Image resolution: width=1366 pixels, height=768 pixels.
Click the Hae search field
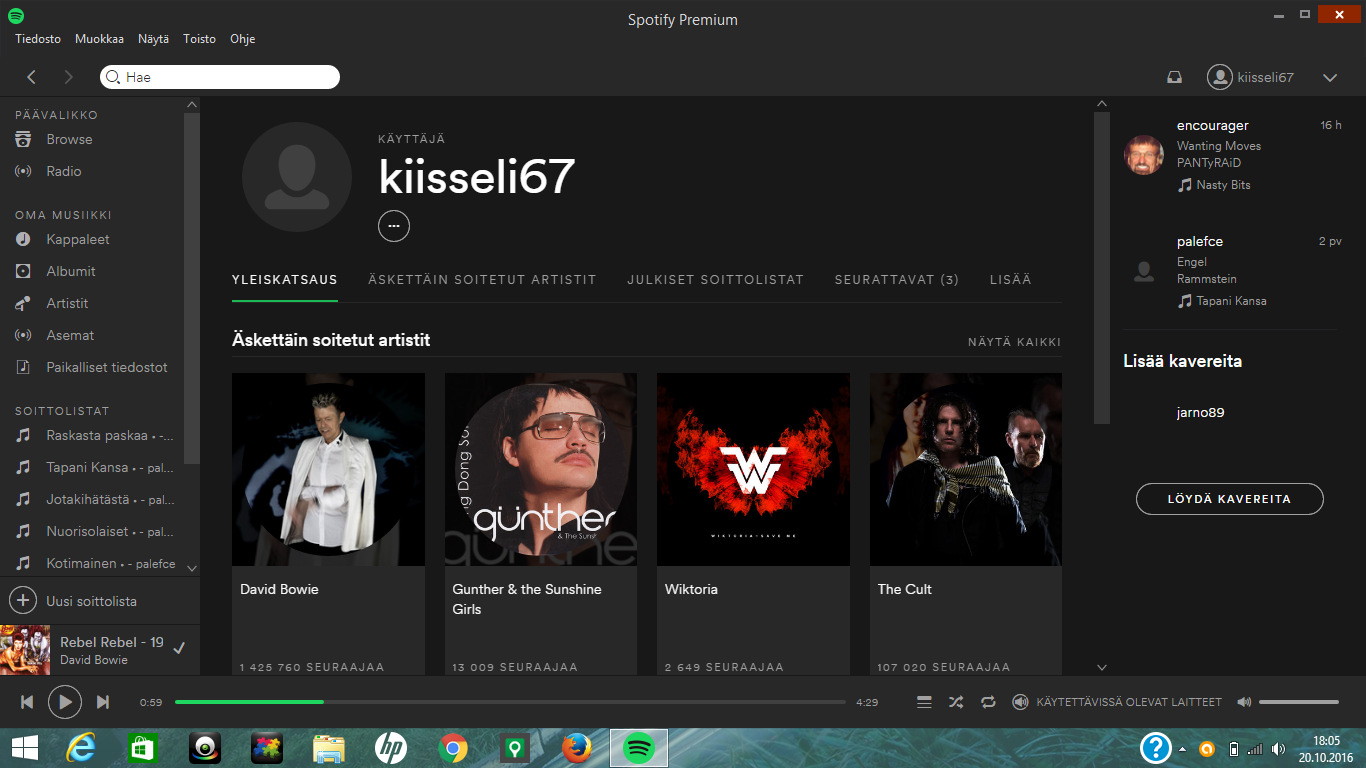[x=220, y=77]
